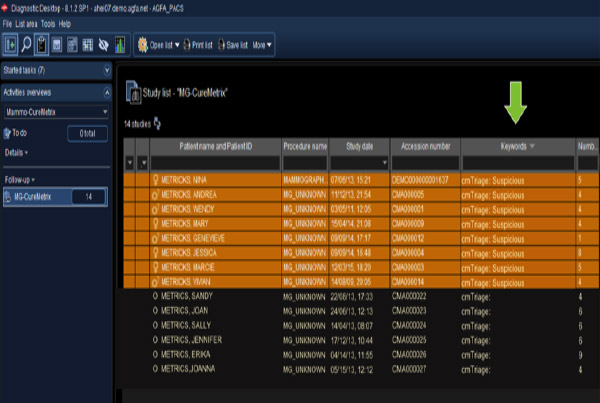Sort by Study date column header
The width and height of the screenshot is (600, 403).
(x=359, y=146)
